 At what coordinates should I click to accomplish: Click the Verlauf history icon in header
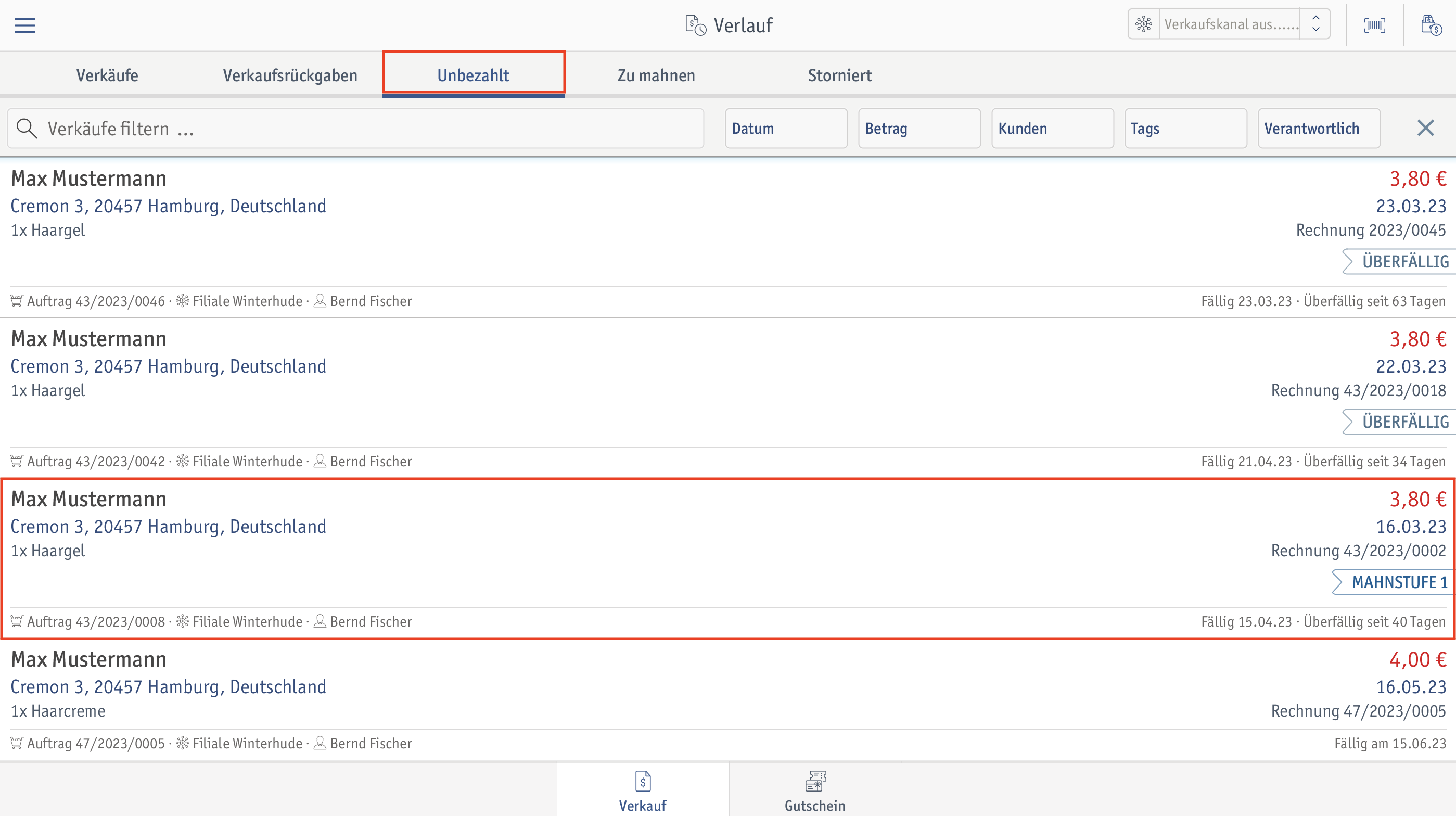695,25
